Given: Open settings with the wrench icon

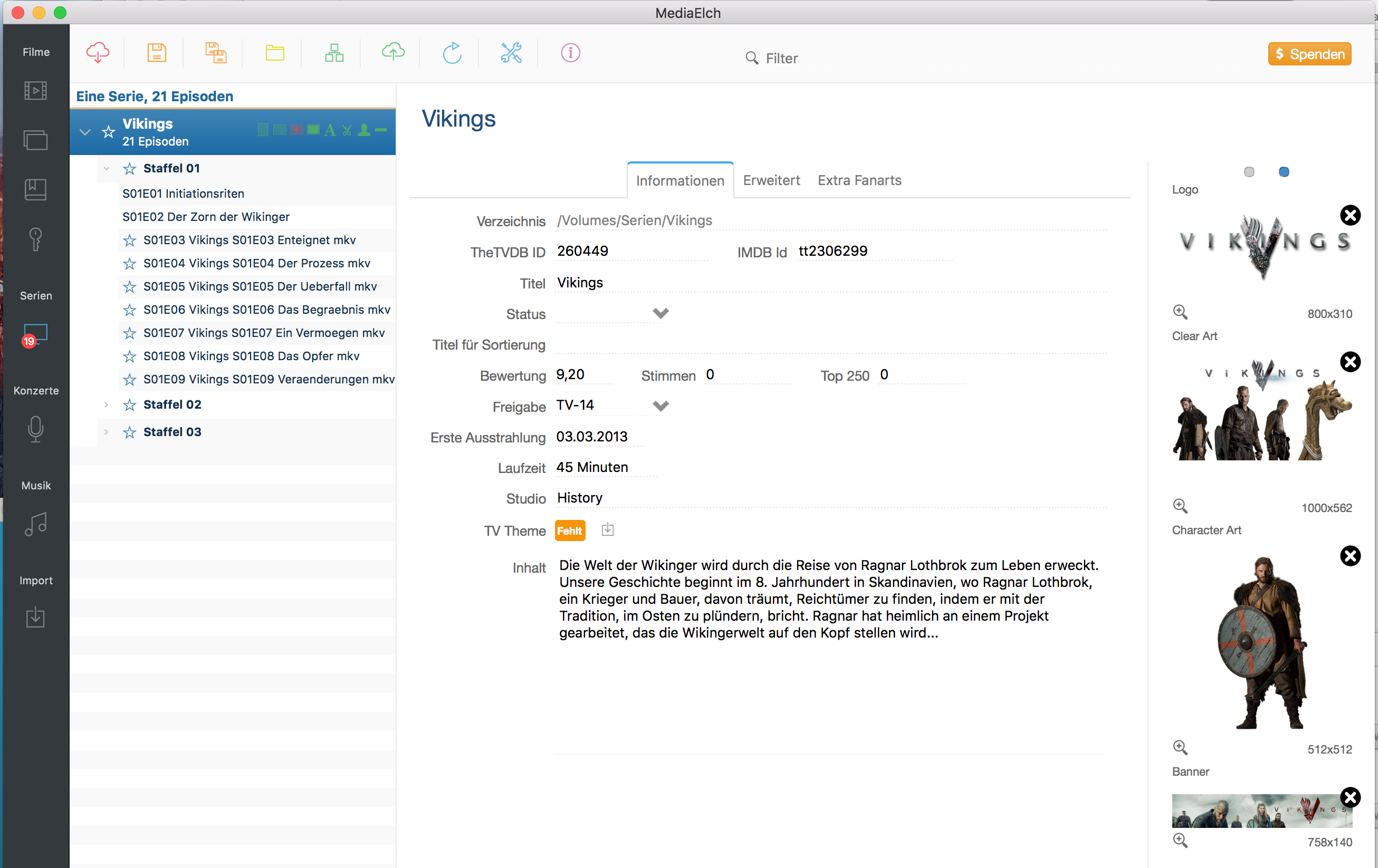Looking at the screenshot, I should pyautogui.click(x=511, y=53).
